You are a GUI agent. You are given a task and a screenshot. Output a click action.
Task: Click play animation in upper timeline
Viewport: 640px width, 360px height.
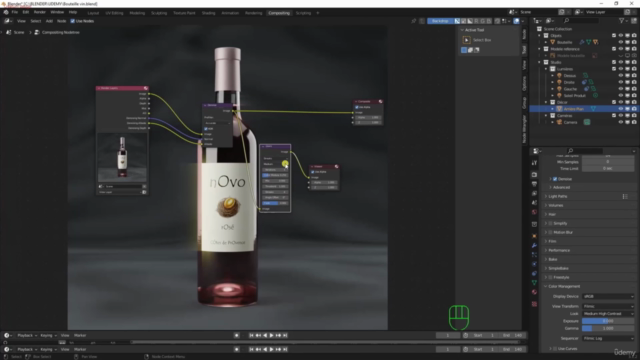pos(271,336)
